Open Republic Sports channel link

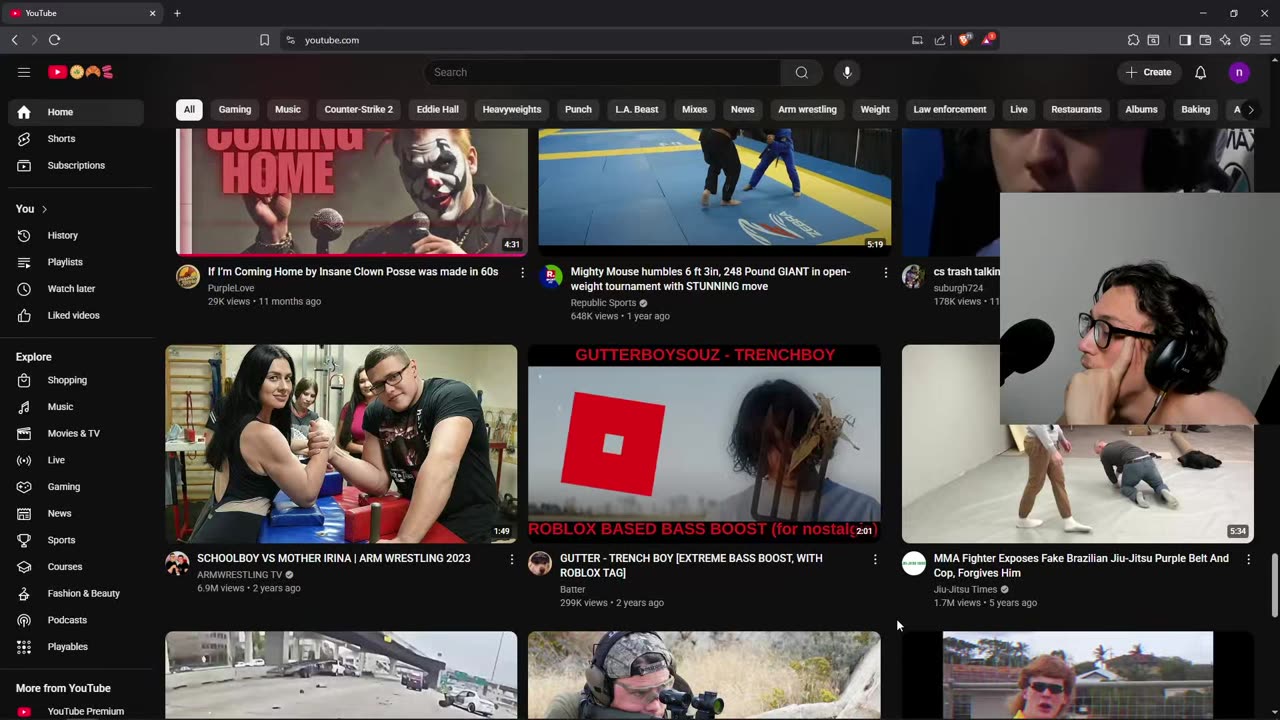tap(603, 303)
